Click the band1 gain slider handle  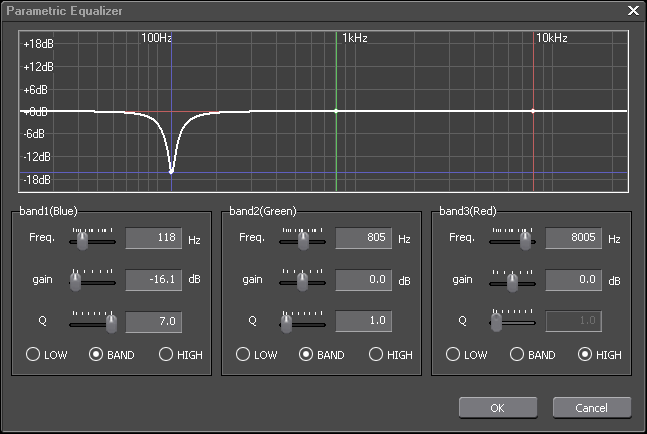(76, 282)
